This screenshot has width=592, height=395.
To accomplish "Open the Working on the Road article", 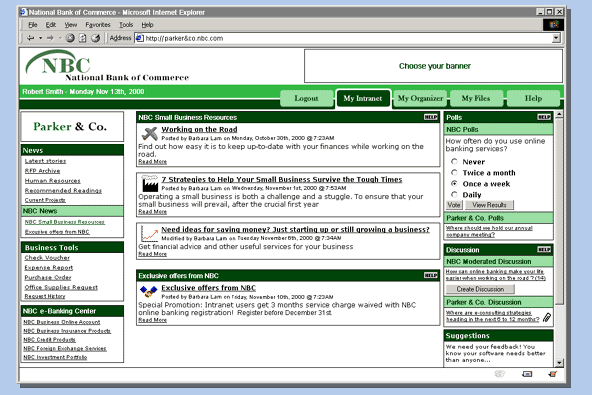I will coord(199,129).
